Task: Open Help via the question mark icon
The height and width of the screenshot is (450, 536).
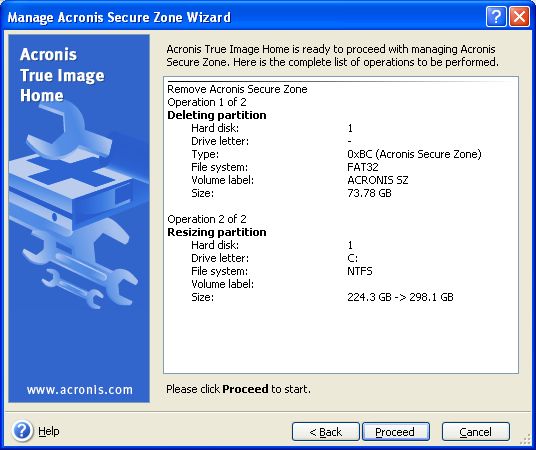Action: (22, 431)
